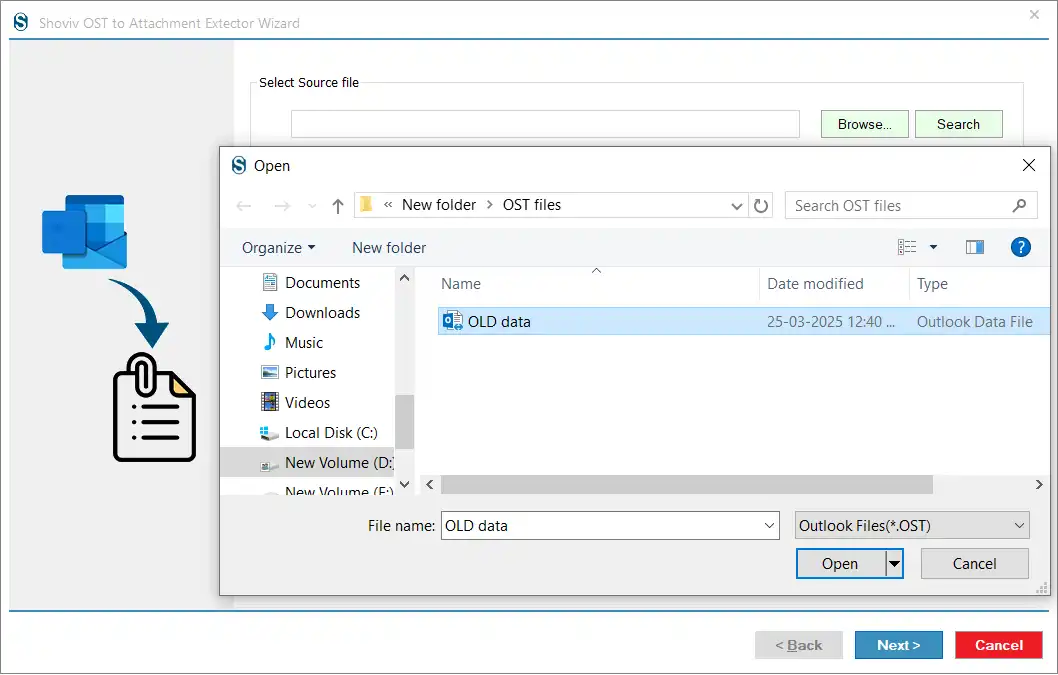Click the New Volume (D:) drive icon

pyautogui.click(x=269, y=464)
